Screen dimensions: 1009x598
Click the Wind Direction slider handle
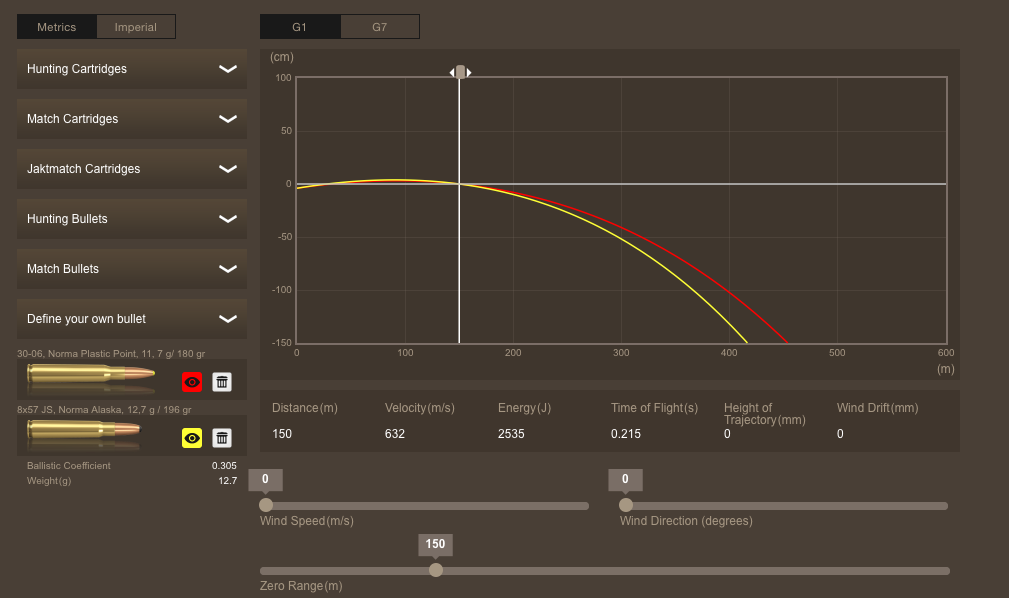626,505
